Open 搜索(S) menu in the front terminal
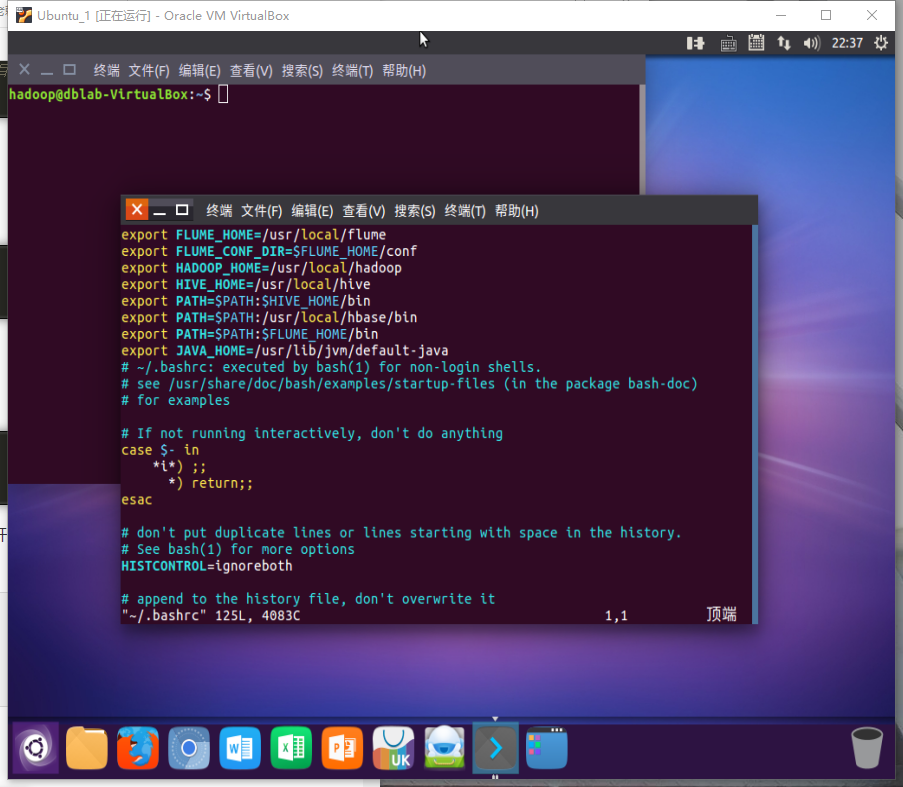This screenshot has height=787, width=903. [415, 211]
